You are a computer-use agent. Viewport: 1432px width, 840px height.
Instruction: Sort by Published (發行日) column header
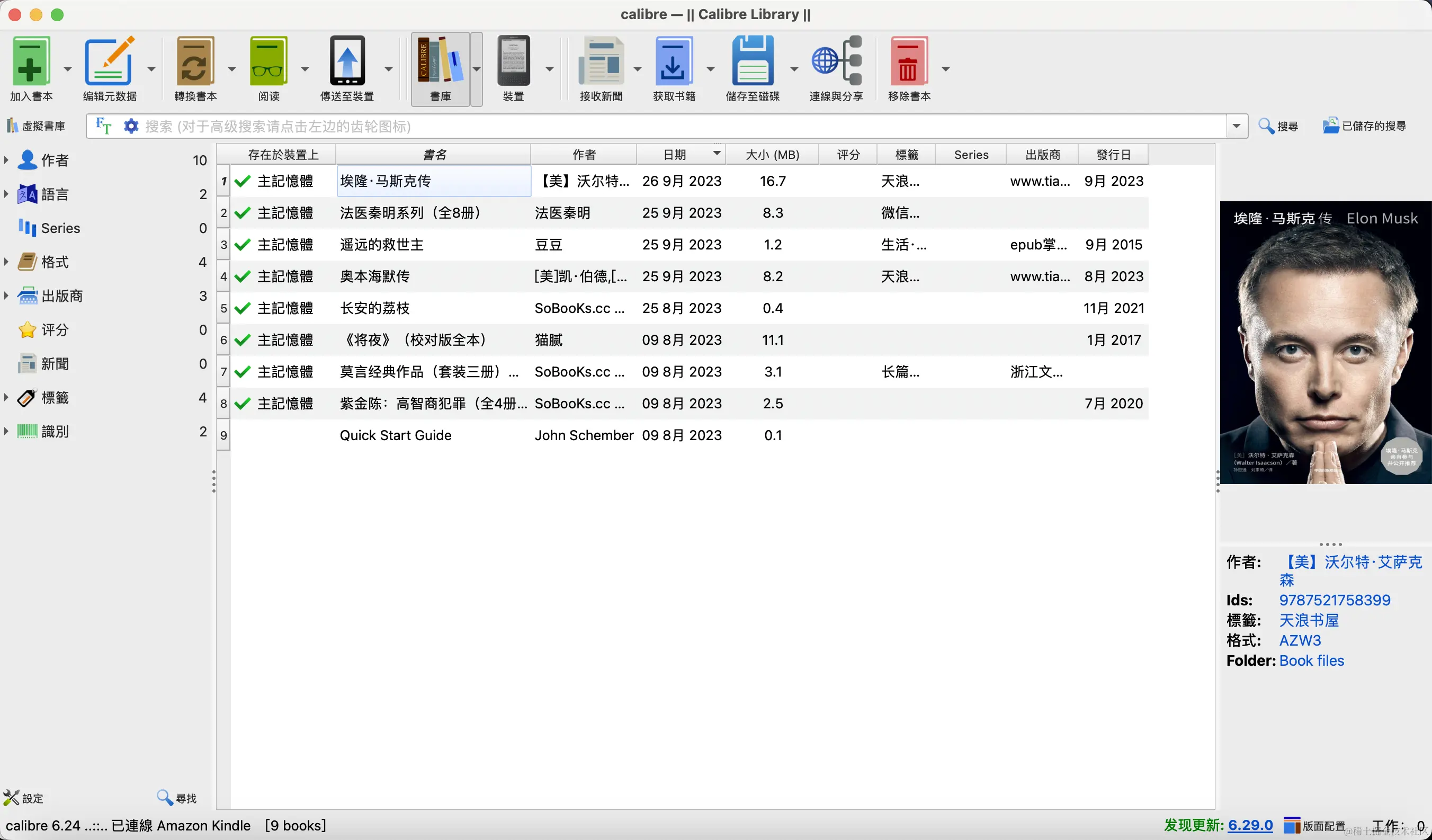click(1113, 155)
